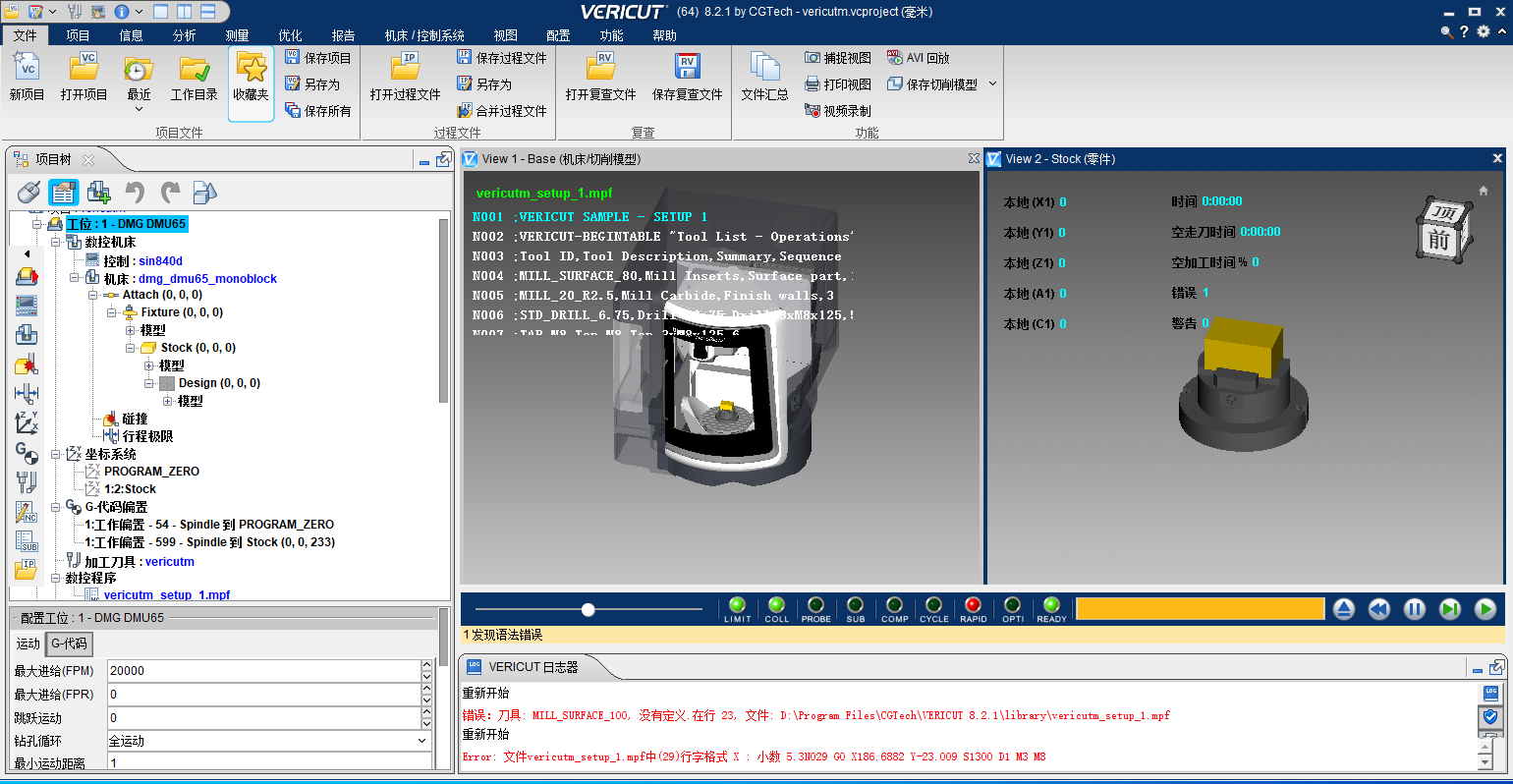Expand the 功能 ribbon group overflow arrow
The width and height of the screenshot is (1513, 784).
pyautogui.click(x=992, y=84)
